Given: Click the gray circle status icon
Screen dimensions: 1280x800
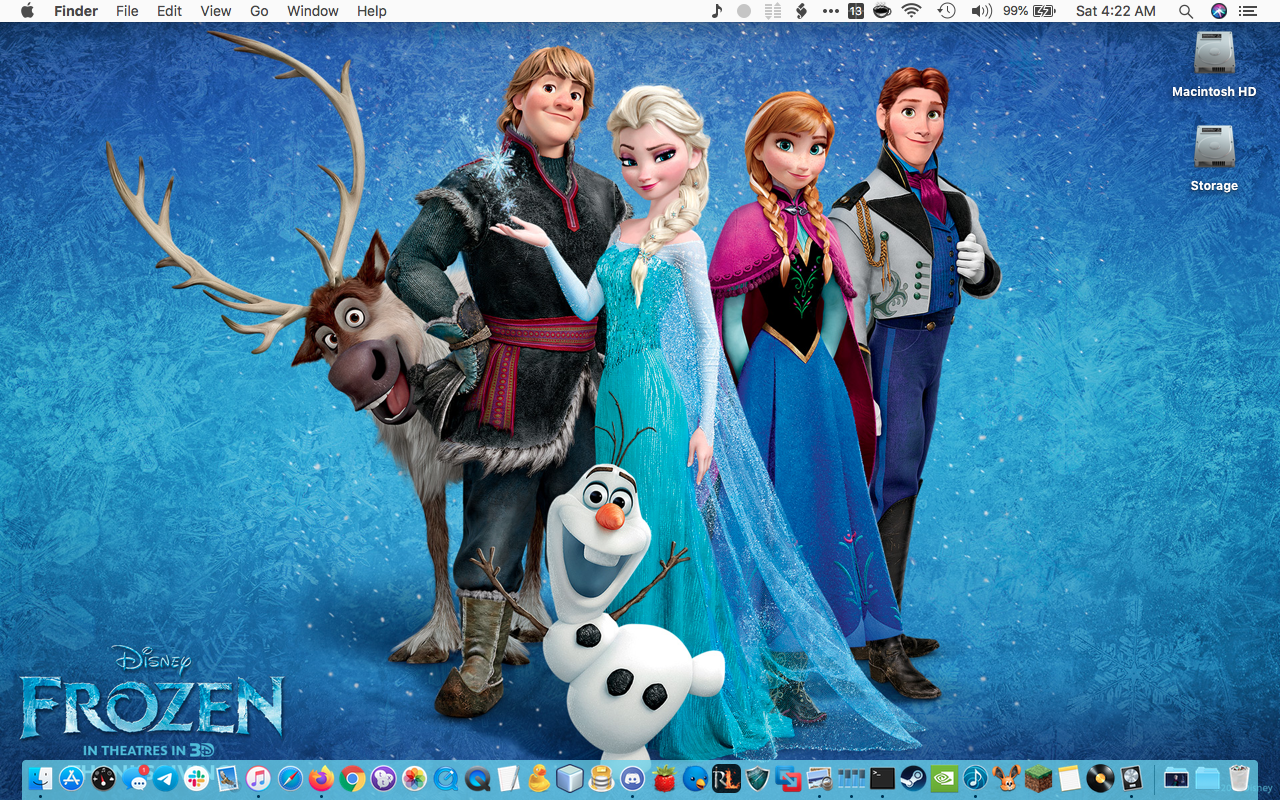Looking at the screenshot, I should pos(744,11).
